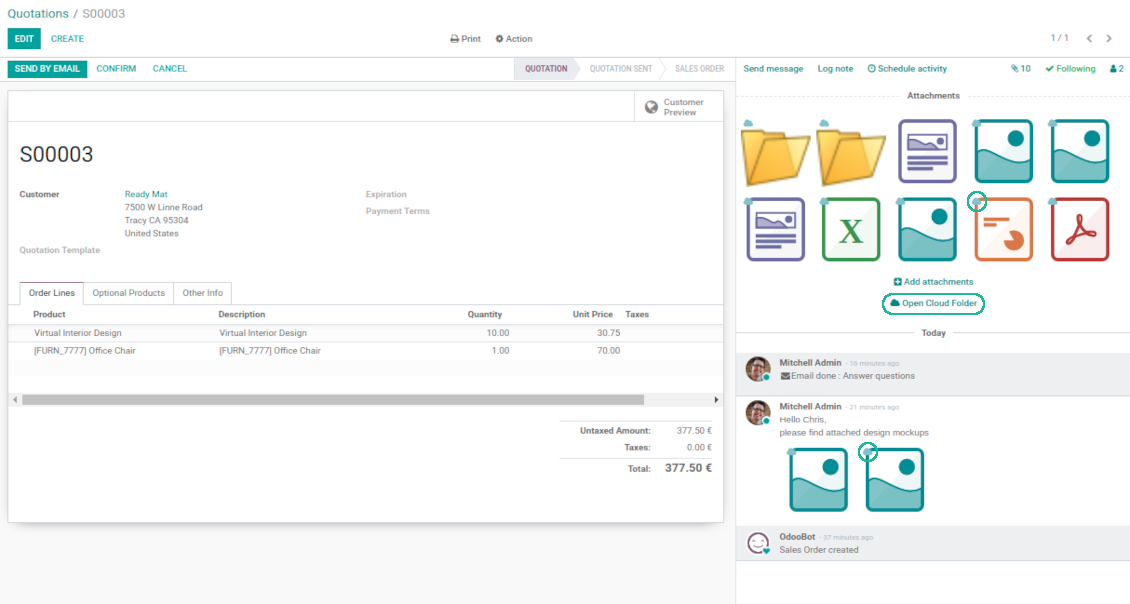The height and width of the screenshot is (604, 1130).
Task: Open the Ready Mat customer link
Action: (x=146, y=194)
